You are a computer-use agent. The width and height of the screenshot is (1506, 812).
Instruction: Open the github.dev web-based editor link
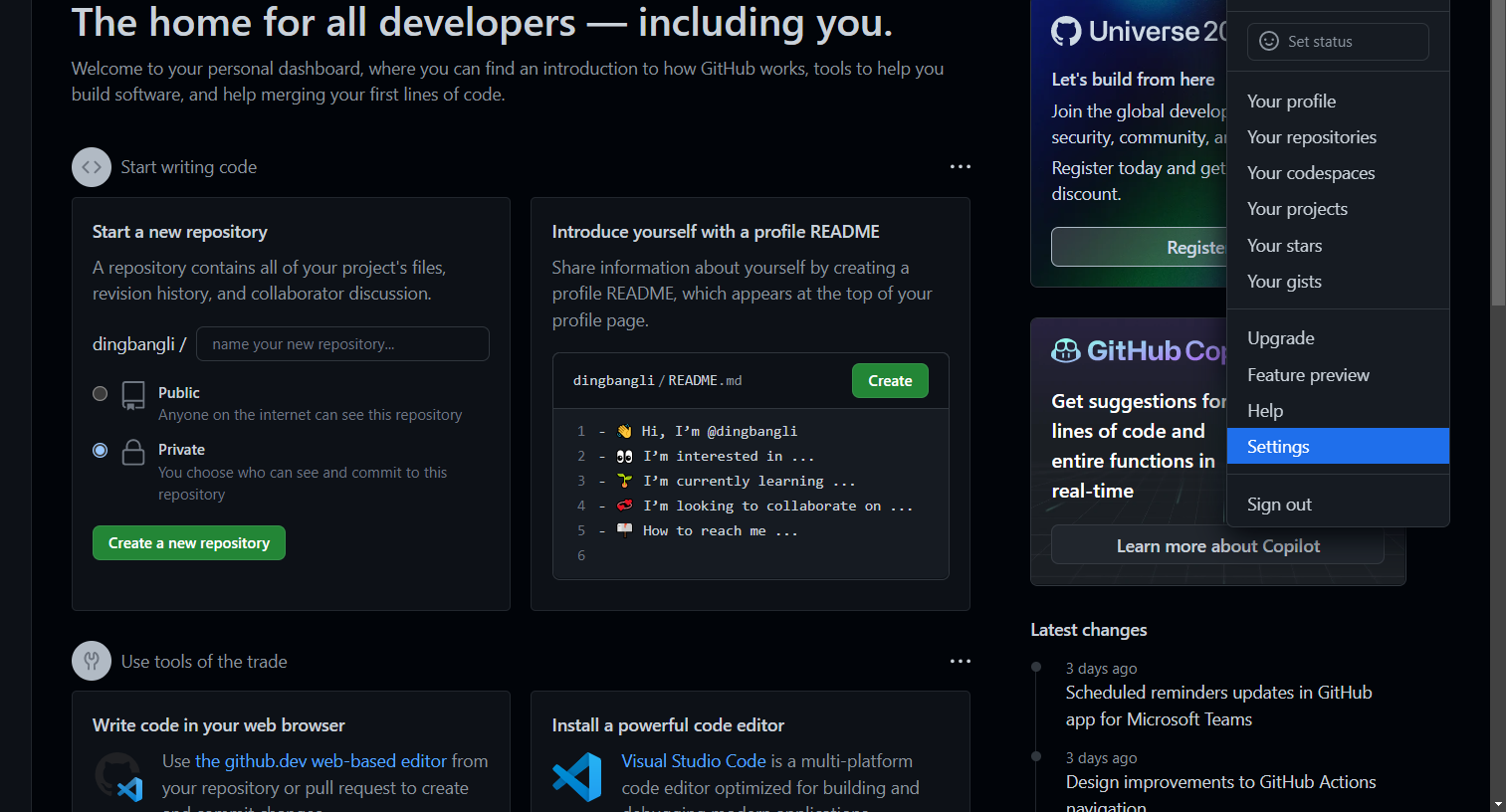tap(321, 761)
